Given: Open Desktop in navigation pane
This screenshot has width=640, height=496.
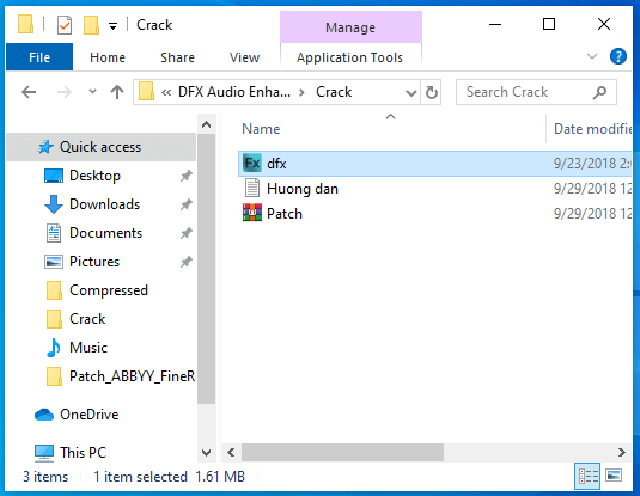Looking at the screenshot, I should click(x=95, y=176).
